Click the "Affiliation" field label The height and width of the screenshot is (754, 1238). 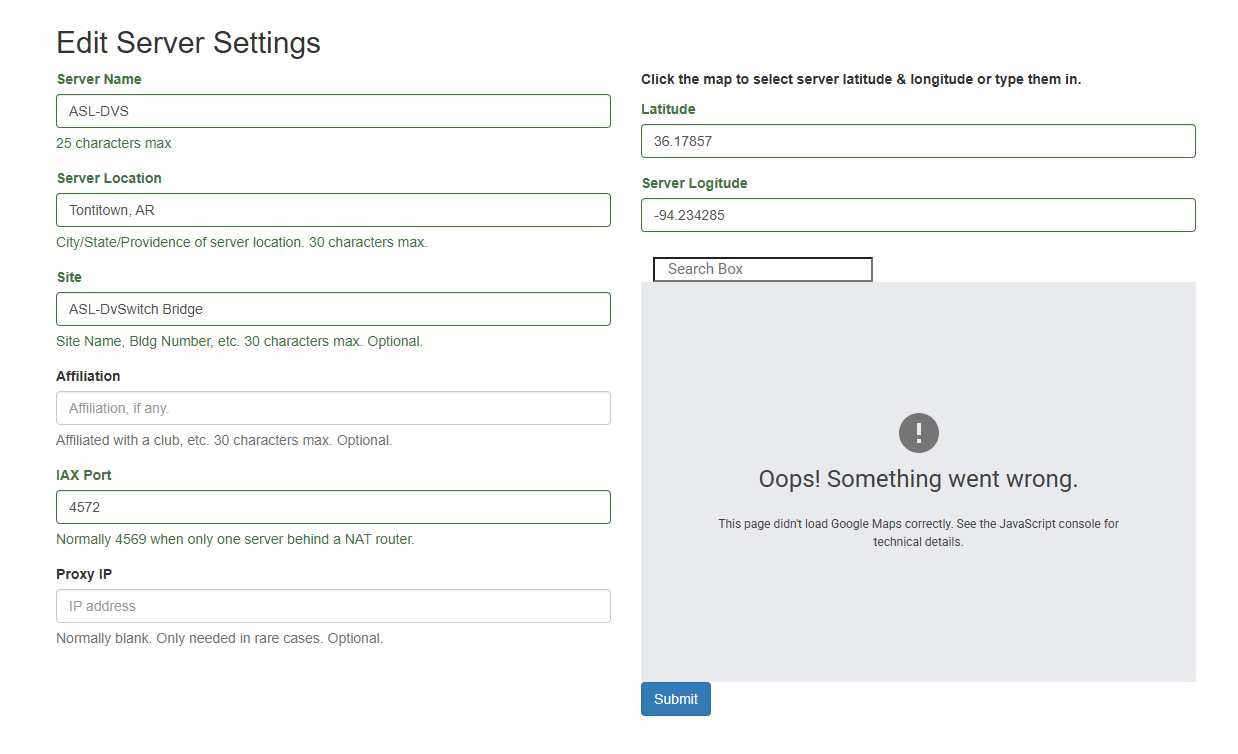(88, 376)
